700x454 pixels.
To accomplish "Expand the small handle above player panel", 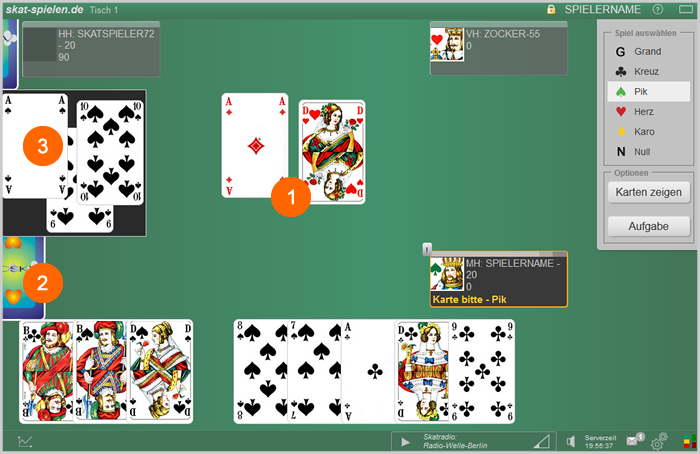I will (x=428, y=246).
